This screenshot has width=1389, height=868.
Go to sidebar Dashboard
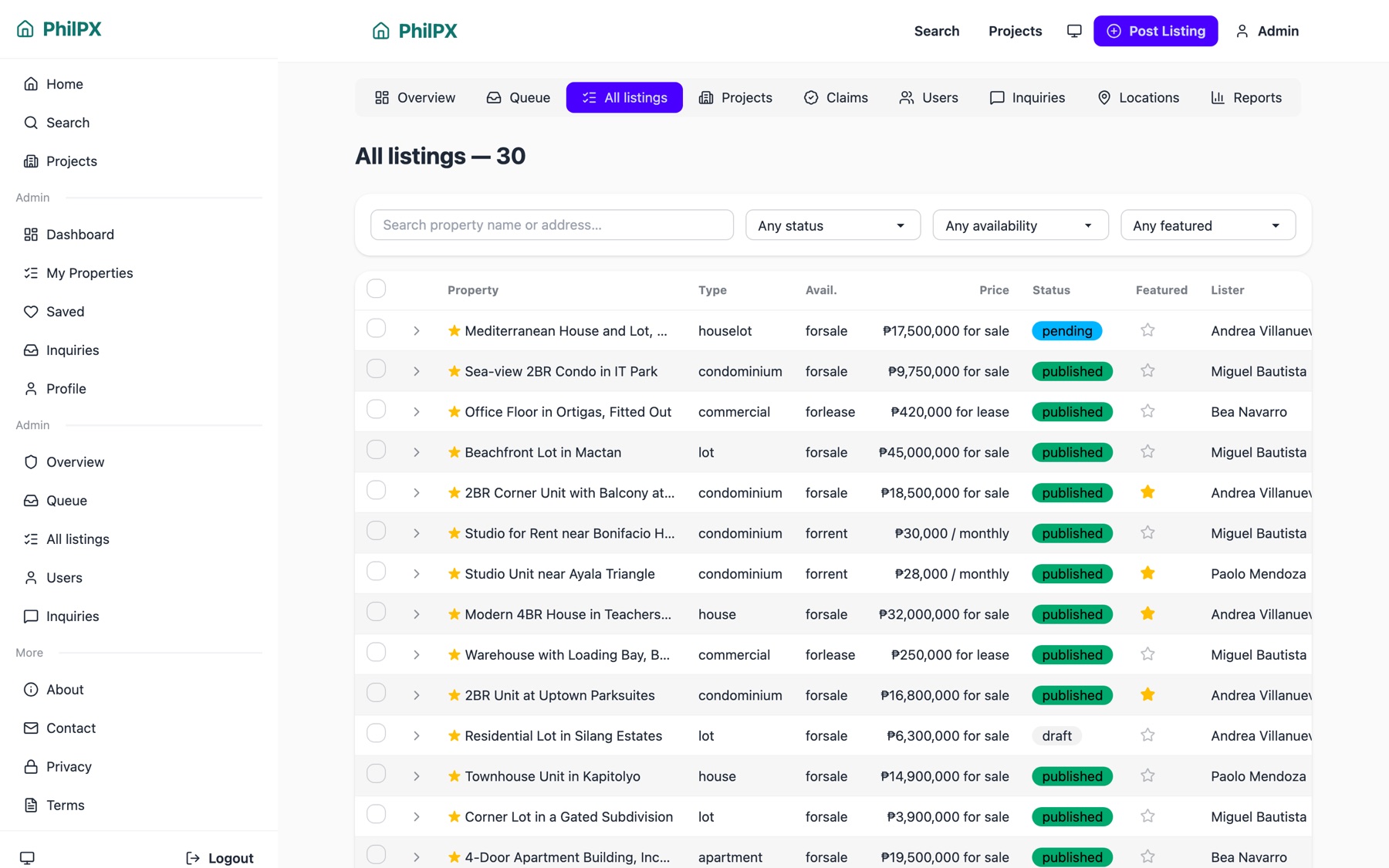click(x=139, y=235)
